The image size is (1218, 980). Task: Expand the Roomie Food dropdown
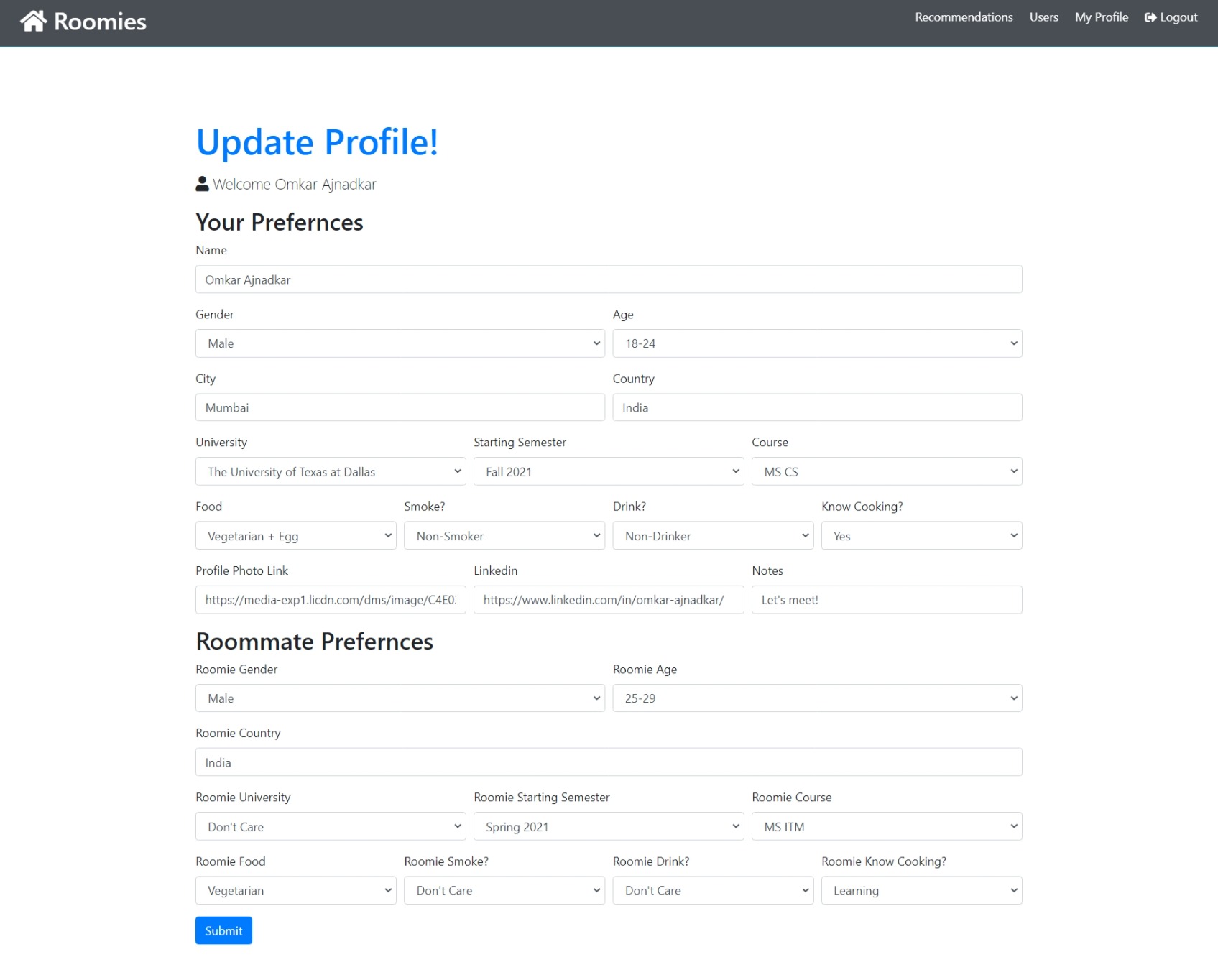[296, 890]
